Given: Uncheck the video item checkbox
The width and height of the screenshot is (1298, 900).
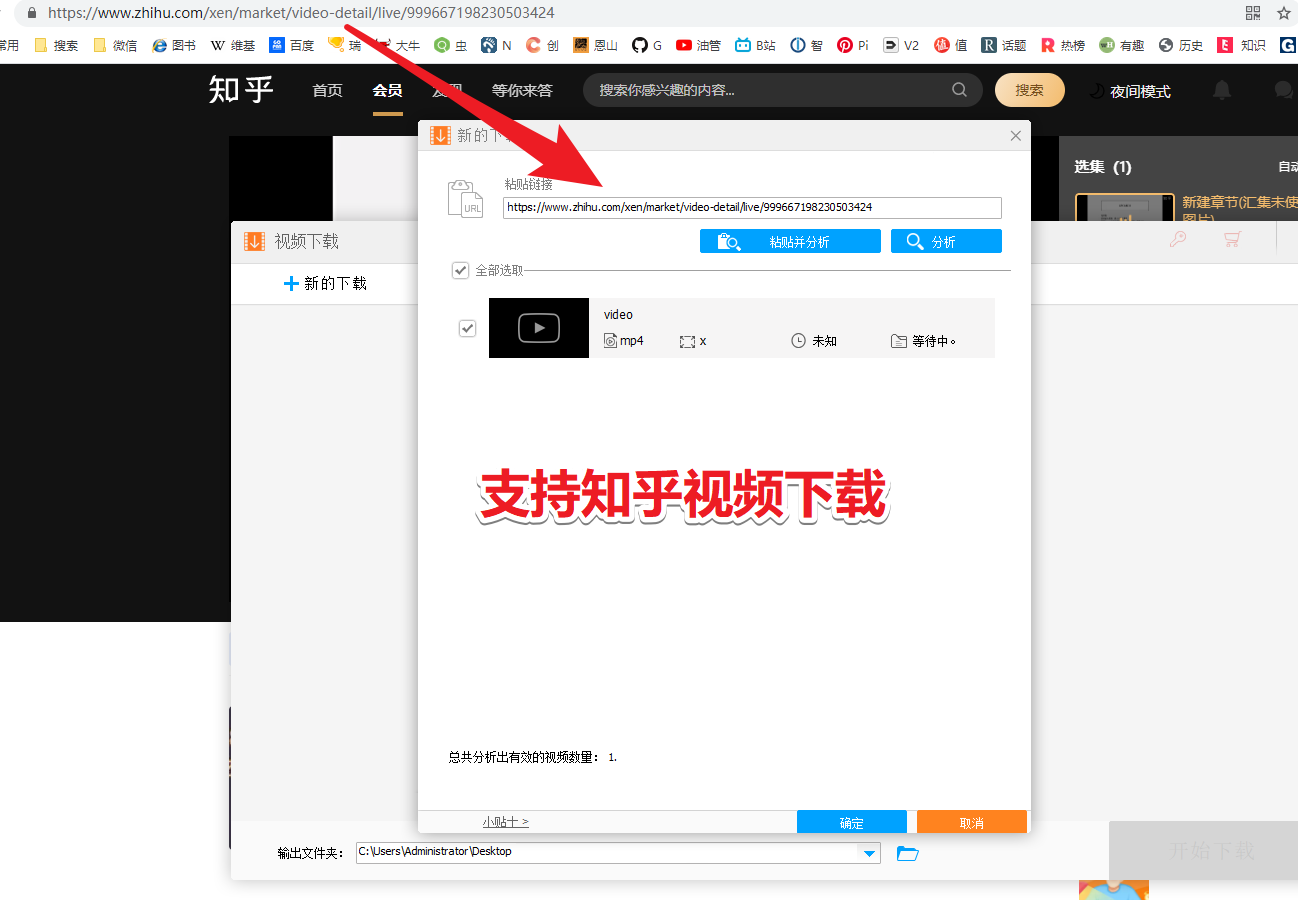Looking at the screenshot, I should tap(467, 328).
